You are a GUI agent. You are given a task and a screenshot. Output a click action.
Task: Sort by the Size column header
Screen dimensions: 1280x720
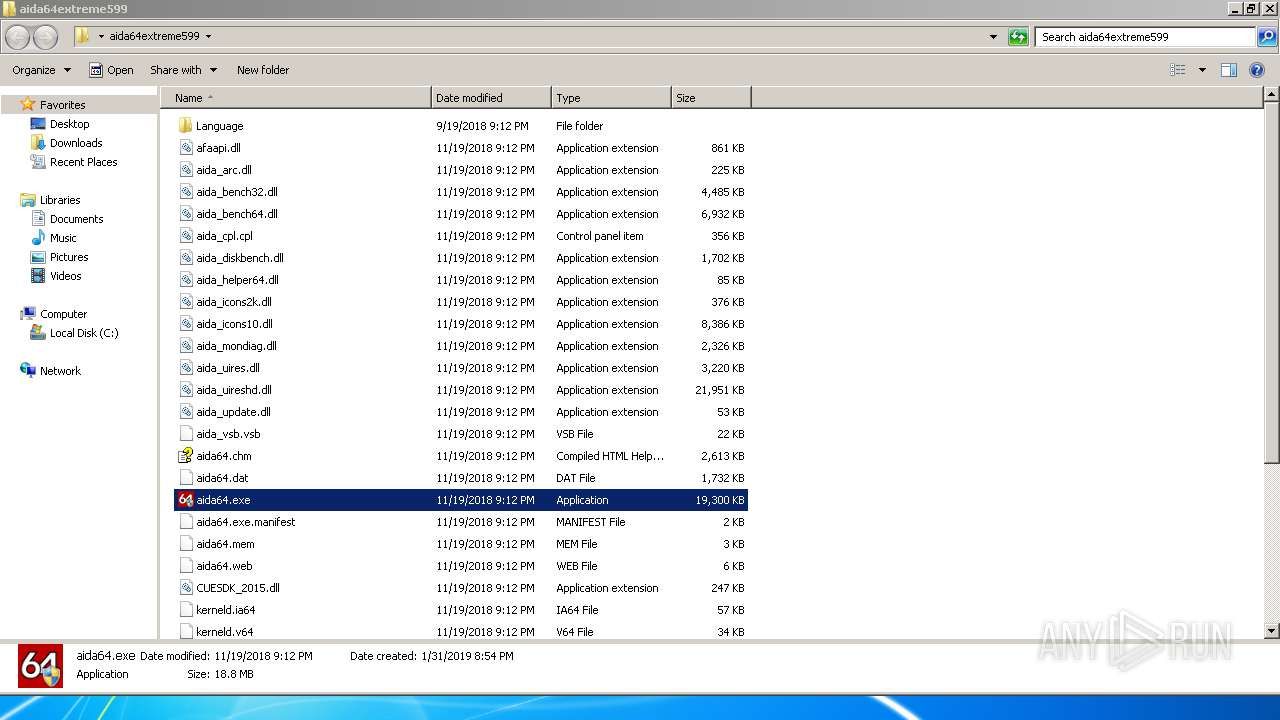point(711,98)
